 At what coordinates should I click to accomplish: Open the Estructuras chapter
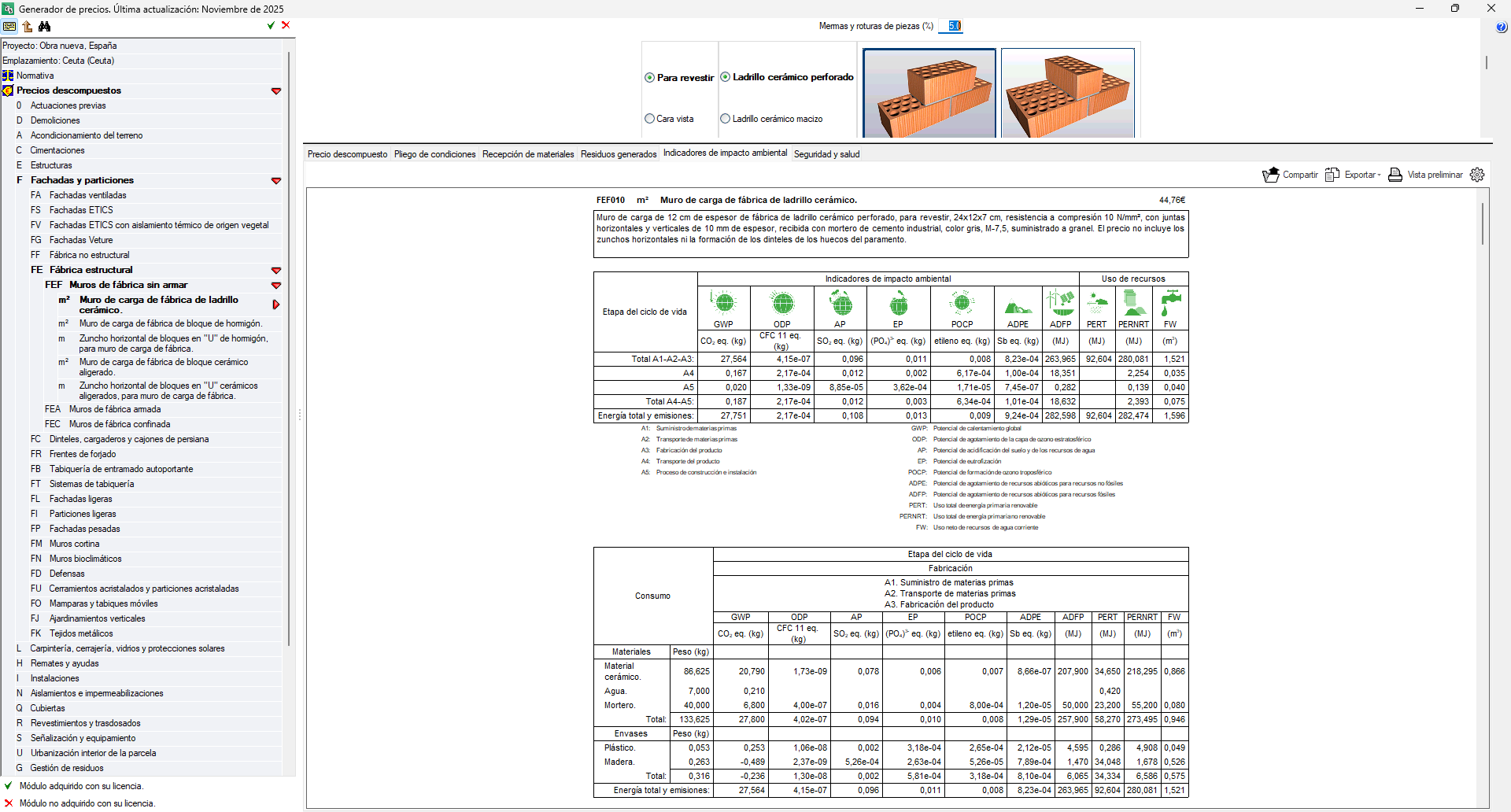tap(51, 165)
